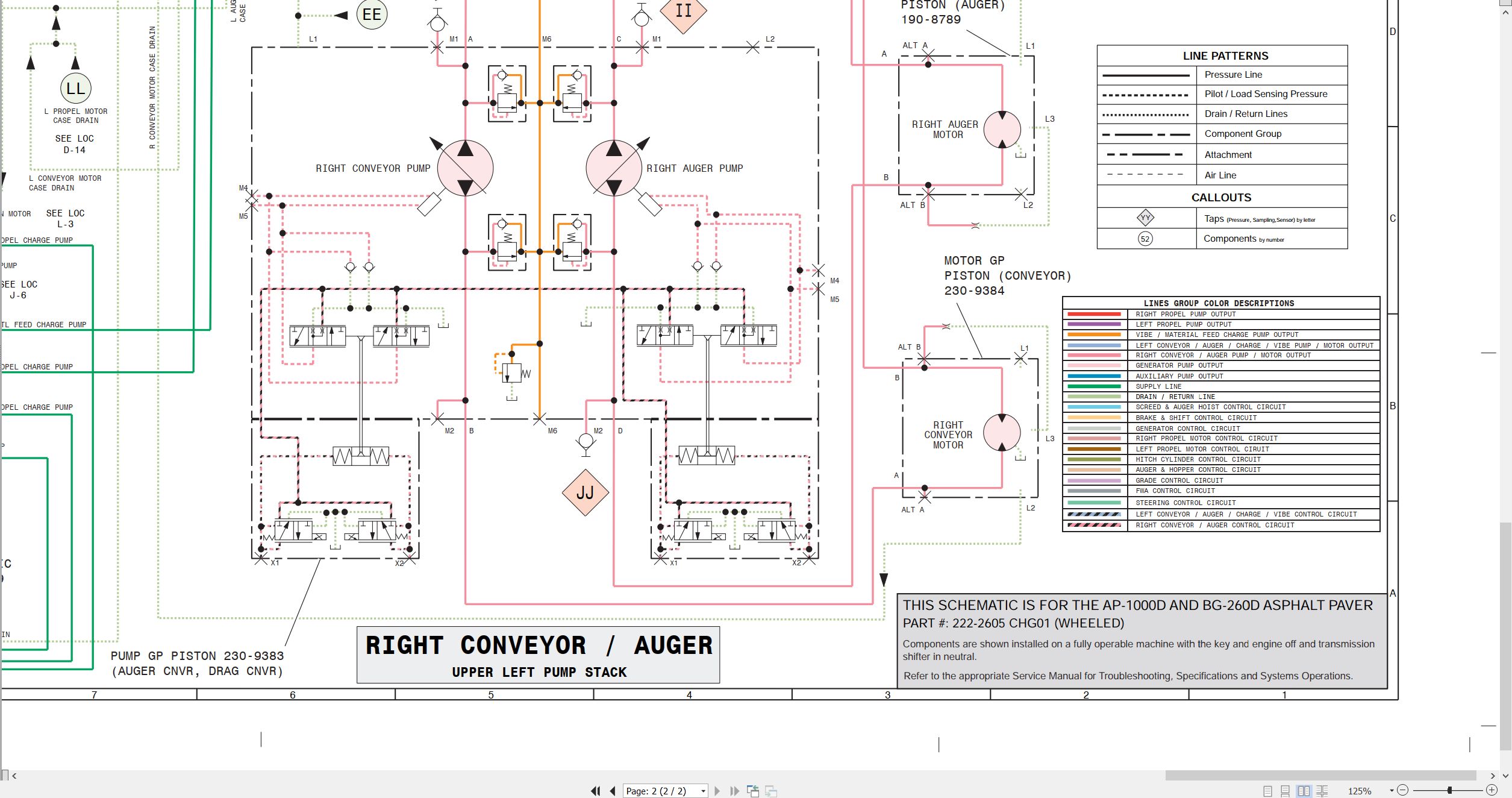
Task: Click the SEE LOC J-6 reference
Action: 19,289
